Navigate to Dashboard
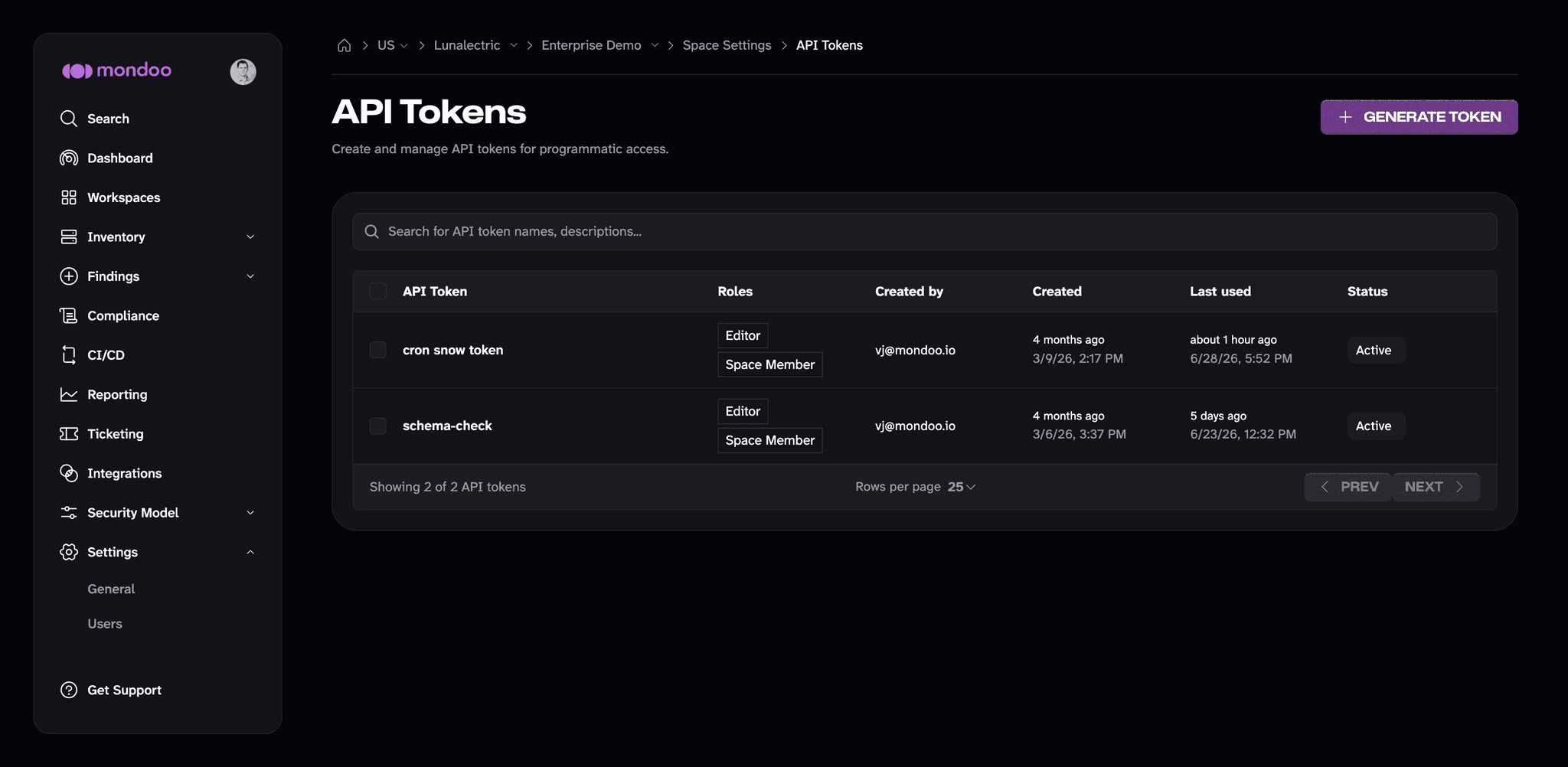1568x767 pixels. pos(120,158)
